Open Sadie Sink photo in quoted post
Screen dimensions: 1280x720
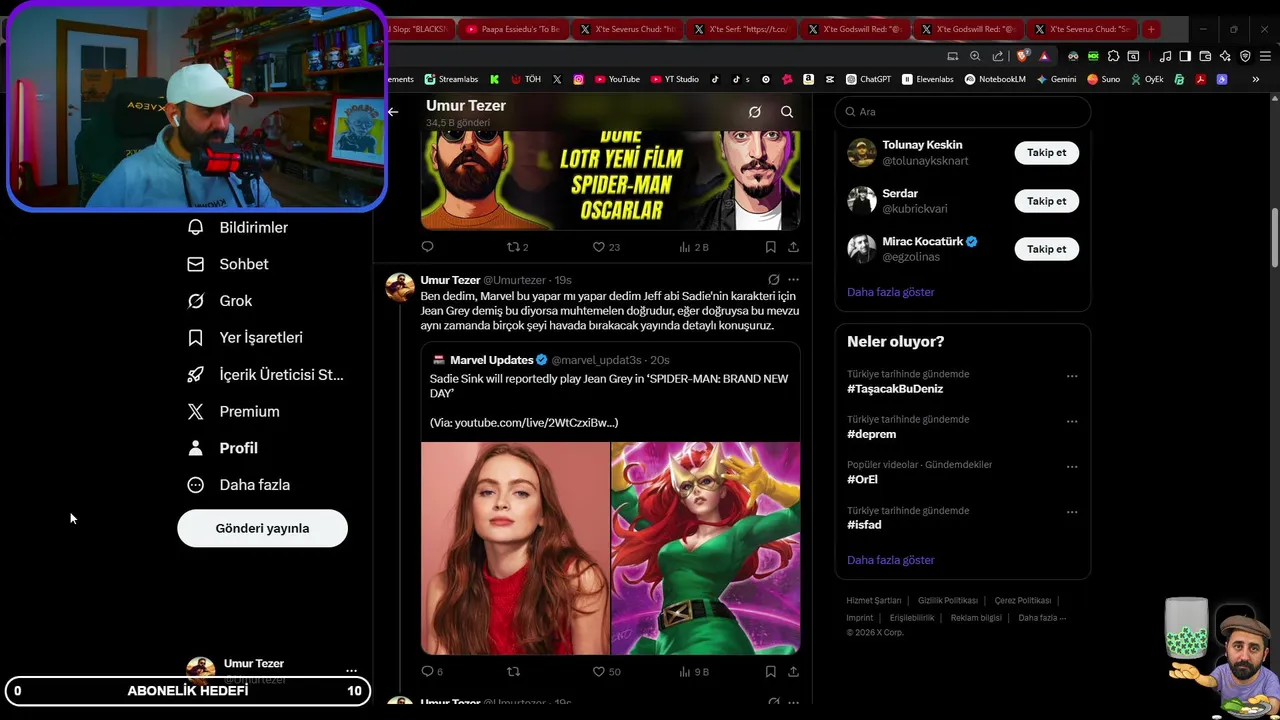515,548
